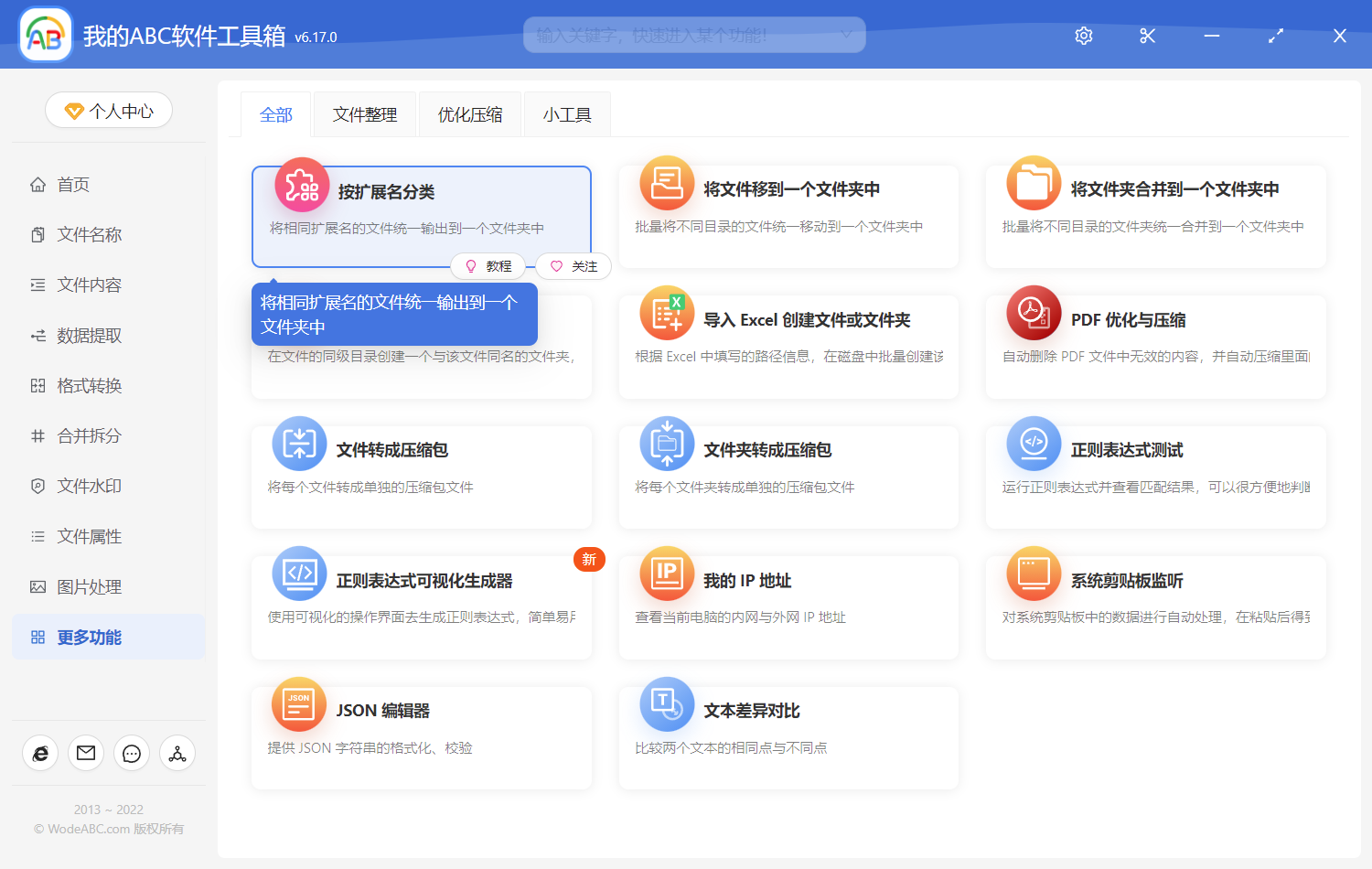Switch to the 优化压缩 tab

469,113
